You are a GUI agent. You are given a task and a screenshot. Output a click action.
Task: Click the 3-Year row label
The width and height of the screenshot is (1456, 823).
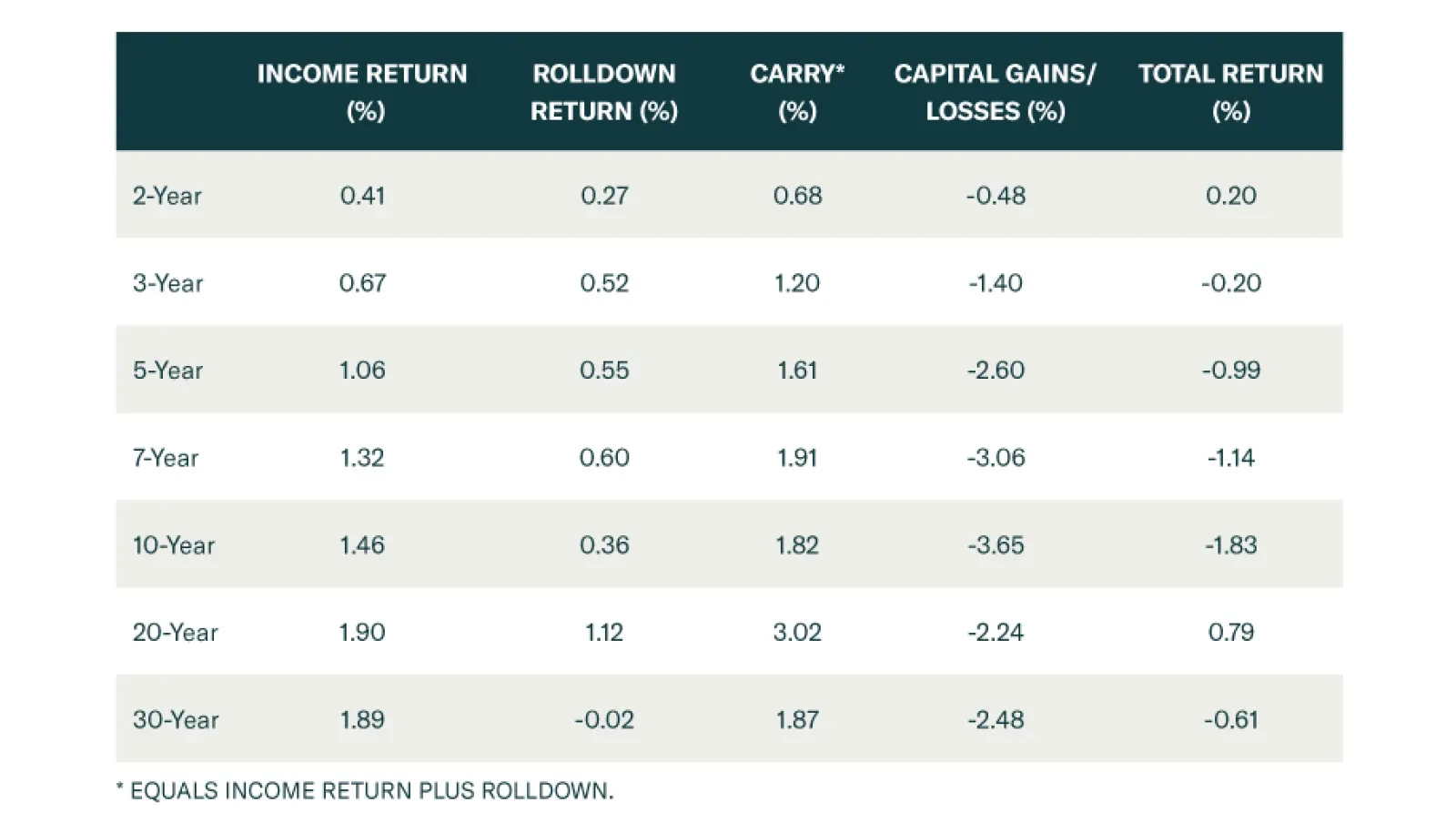click(168, 283)
